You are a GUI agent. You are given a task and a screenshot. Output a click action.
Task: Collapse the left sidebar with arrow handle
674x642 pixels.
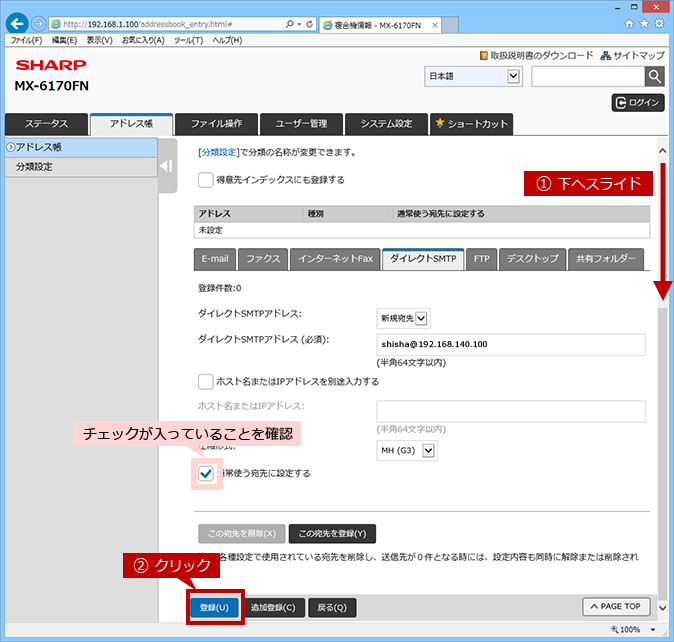click(x=167, y=166)
